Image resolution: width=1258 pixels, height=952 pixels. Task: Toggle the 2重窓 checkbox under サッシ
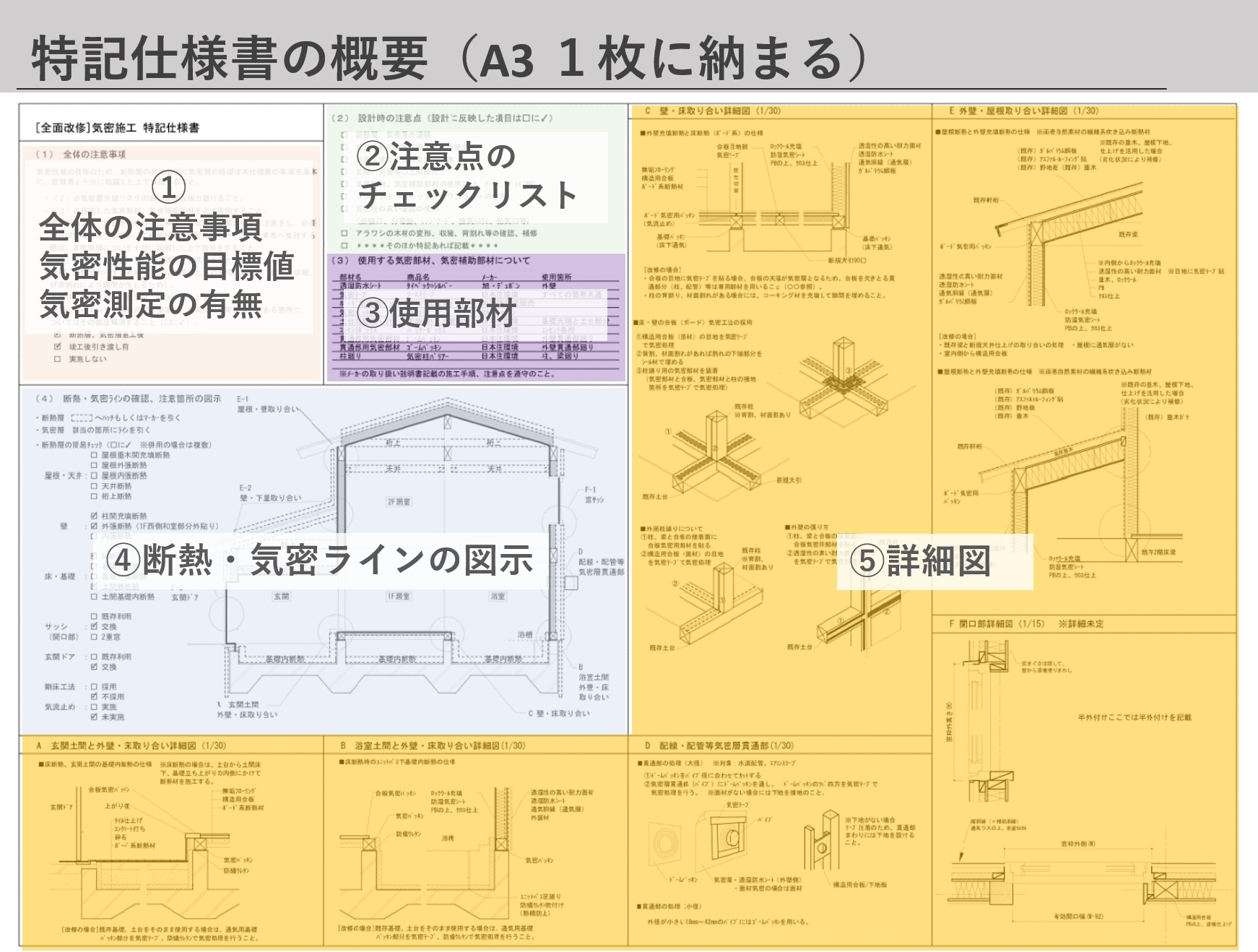(x=93, y=637)
